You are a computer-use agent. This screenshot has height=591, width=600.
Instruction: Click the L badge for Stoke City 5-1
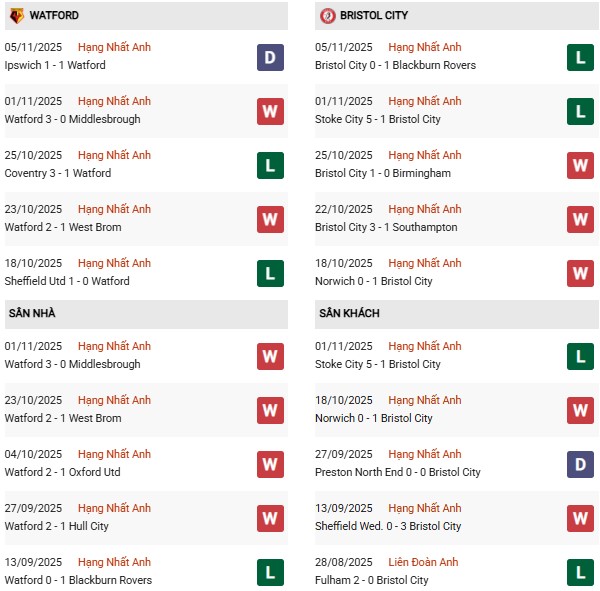click(580, 111)
